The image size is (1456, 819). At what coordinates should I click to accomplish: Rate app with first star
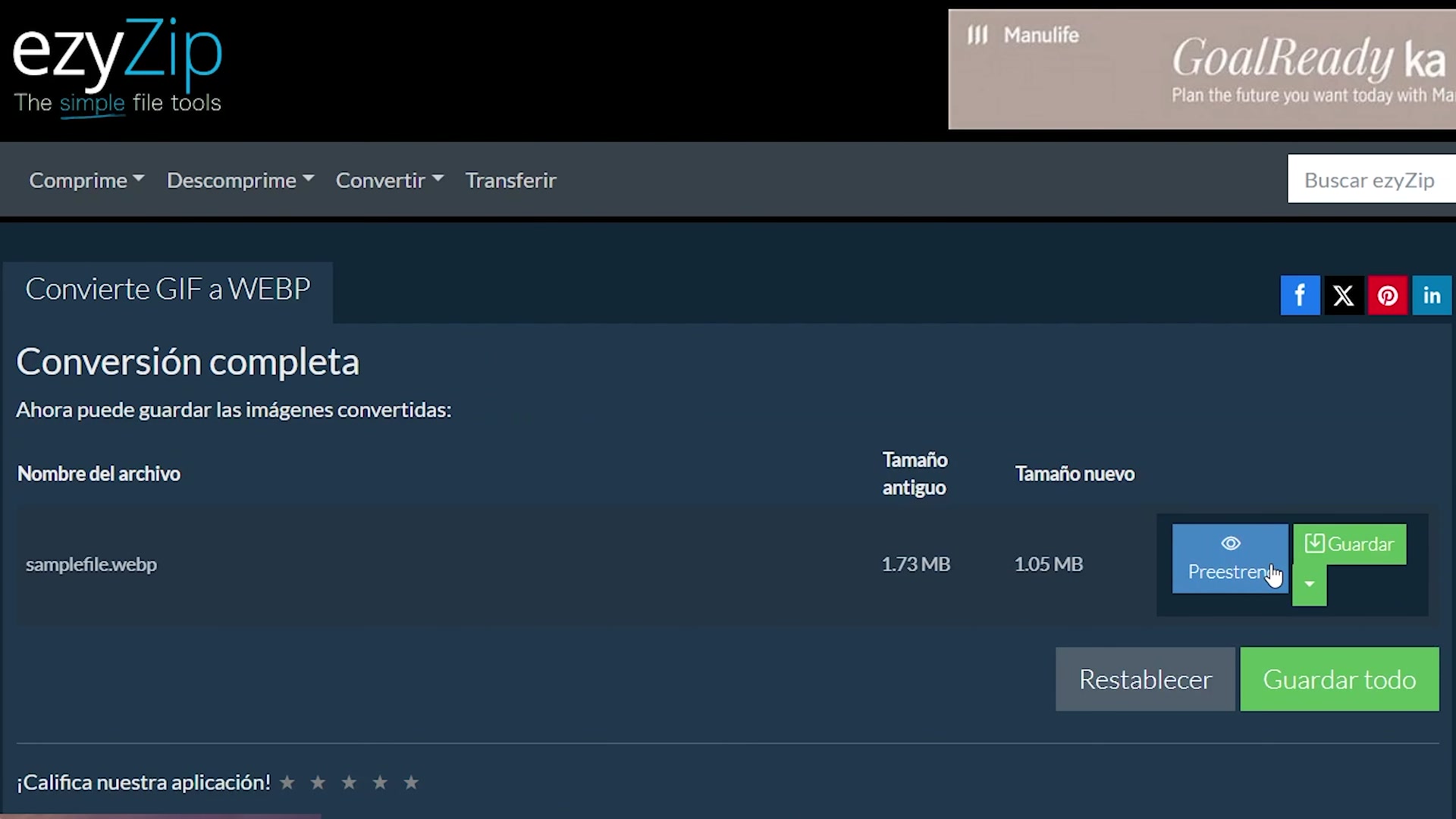tap(287, 782)
